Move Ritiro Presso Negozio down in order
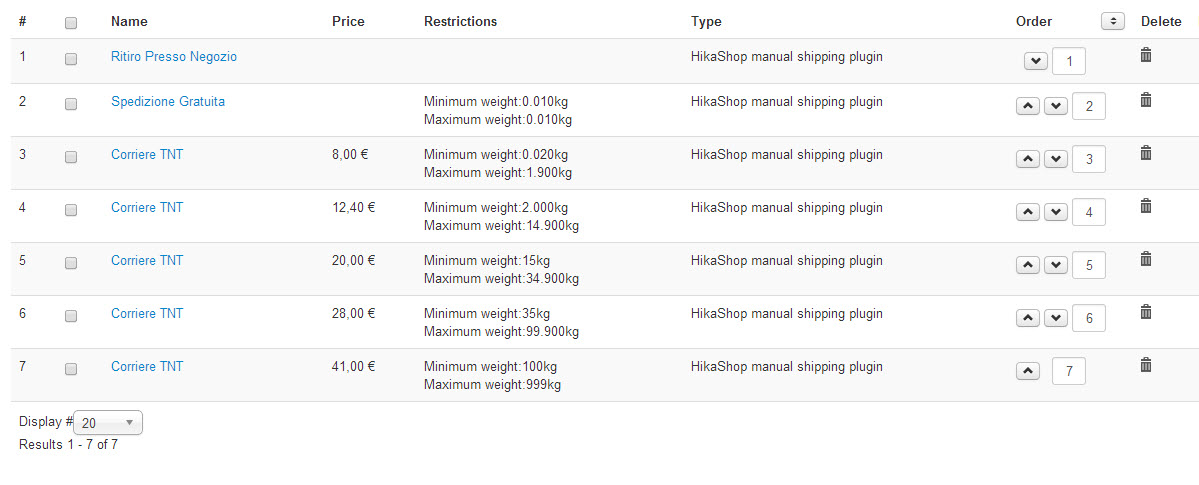The width and height of the screenshot is (1199, 485). 1036,62
